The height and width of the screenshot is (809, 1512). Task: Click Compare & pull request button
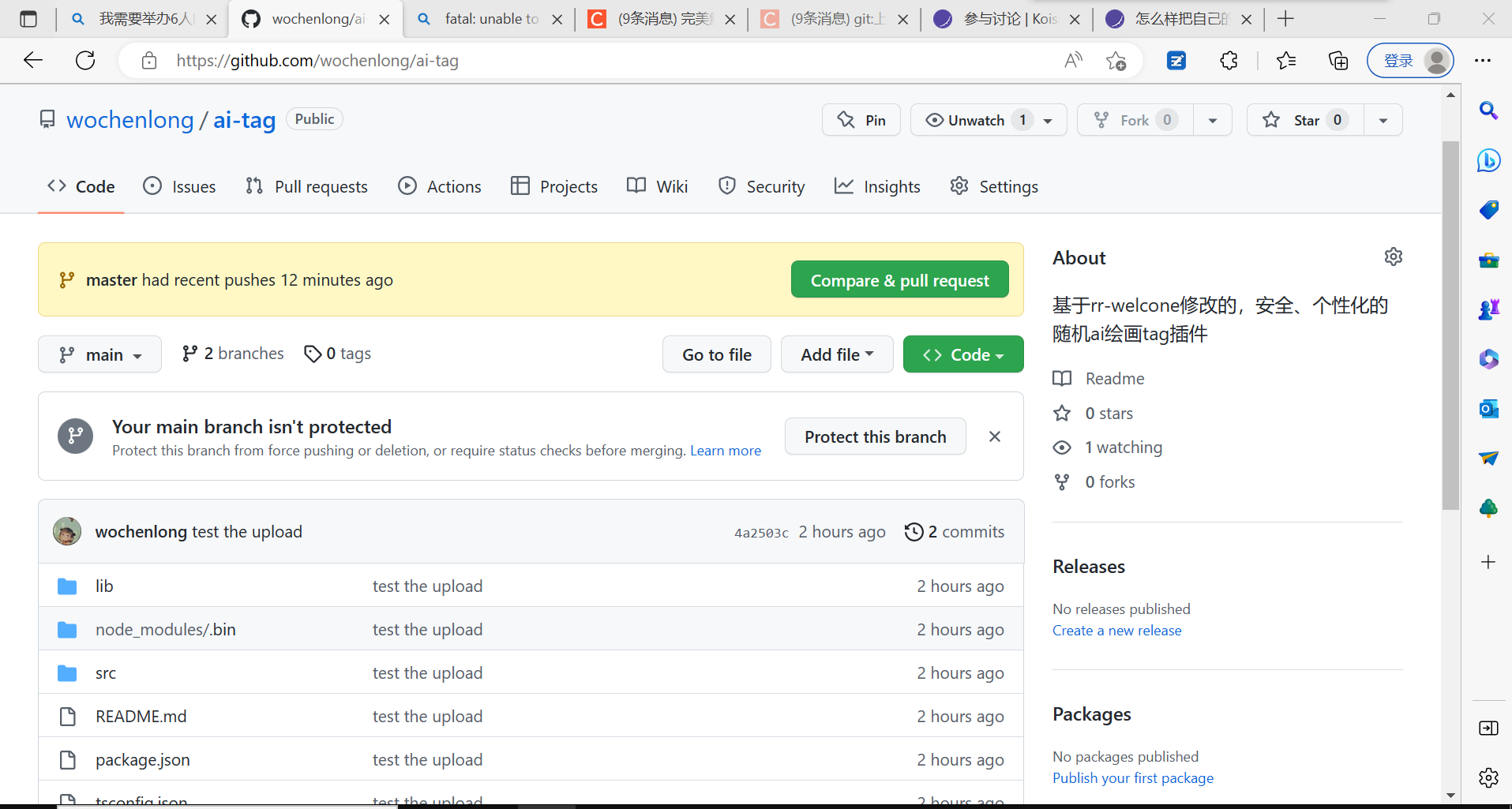(x=899, y=280)
